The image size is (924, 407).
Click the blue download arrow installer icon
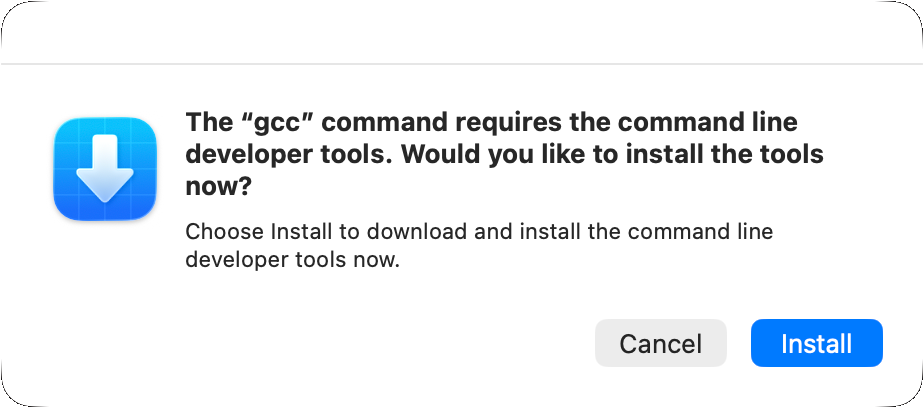pyautogui.click(x=105, y=169)
